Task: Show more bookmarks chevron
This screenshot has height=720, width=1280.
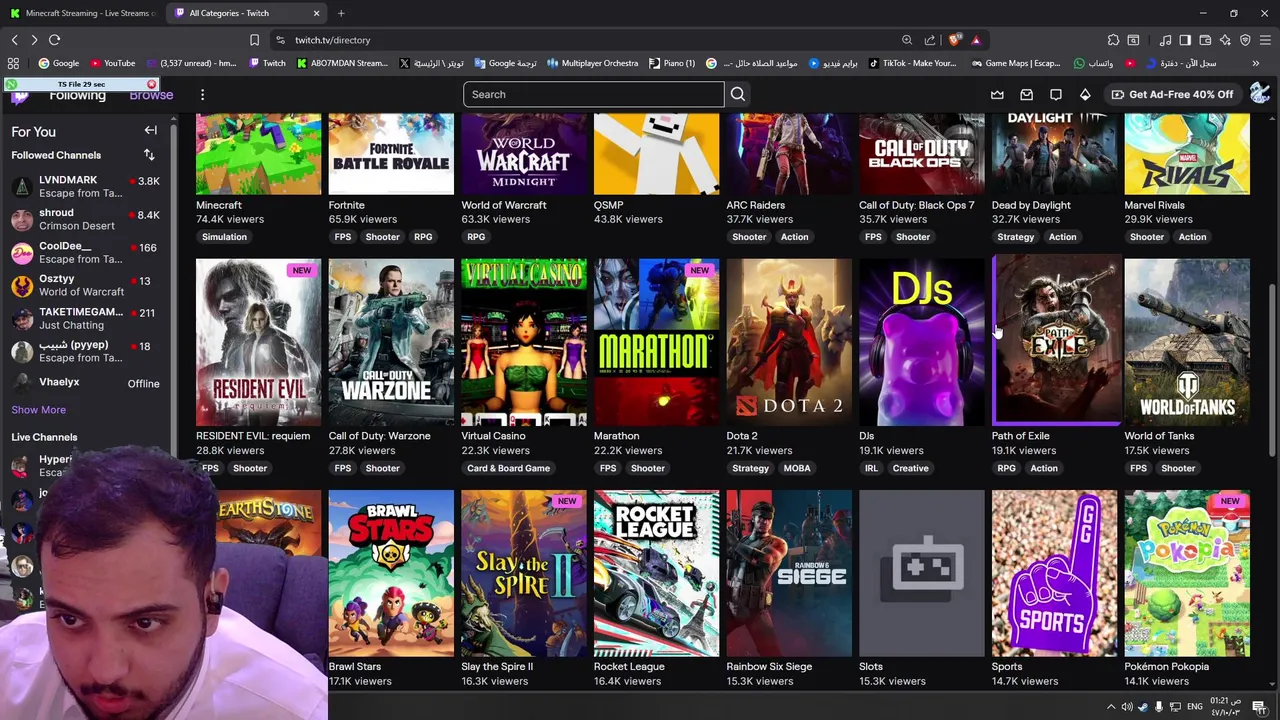Action: point(1256,63)
